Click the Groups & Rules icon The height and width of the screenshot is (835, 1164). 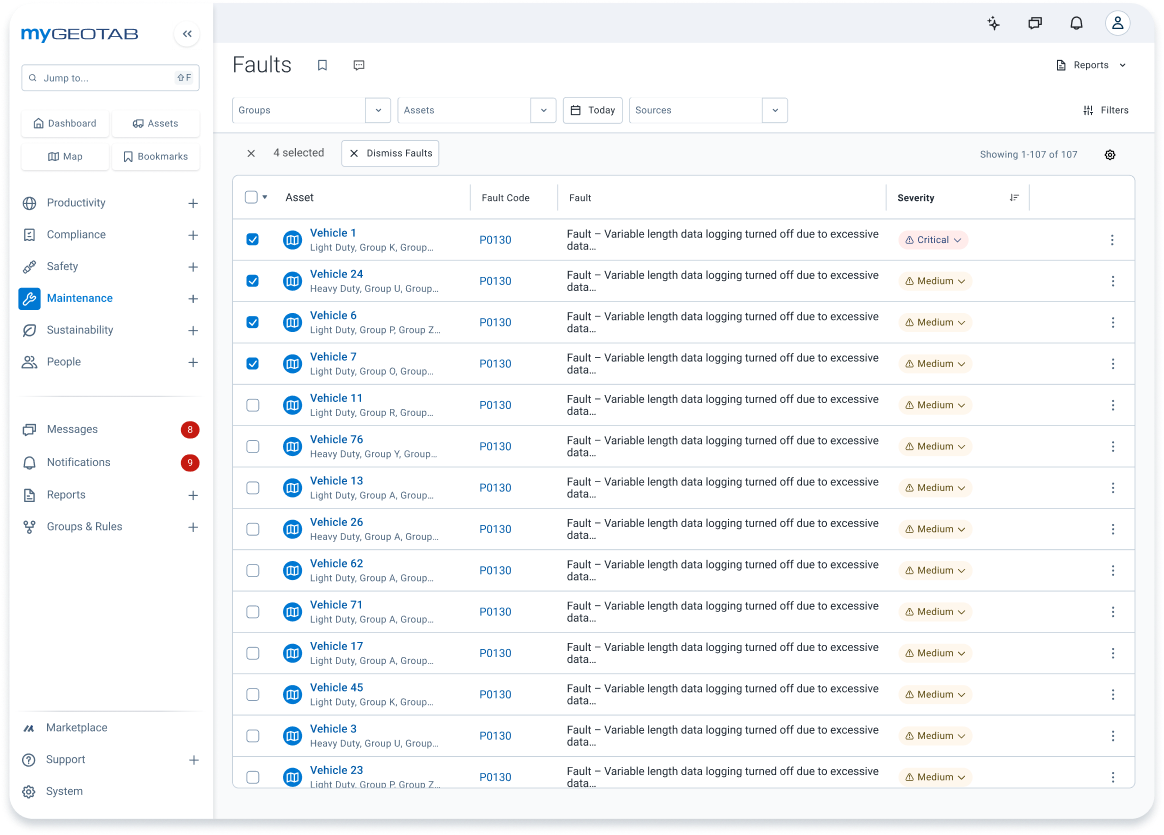pos(30,527)
